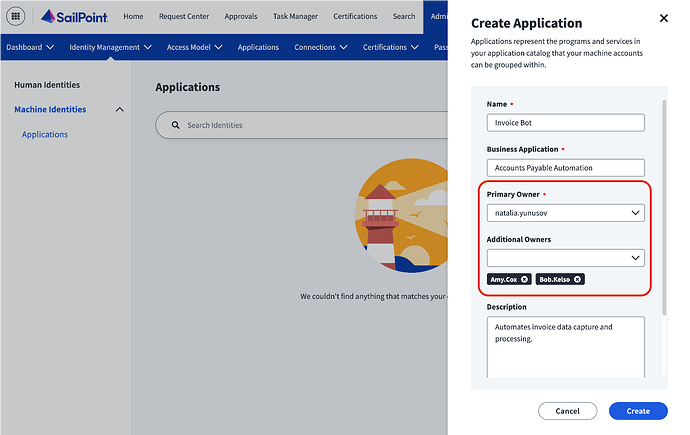Close the Create Application panel
Viewport: 690px width, 435px height.
[664, 18]
